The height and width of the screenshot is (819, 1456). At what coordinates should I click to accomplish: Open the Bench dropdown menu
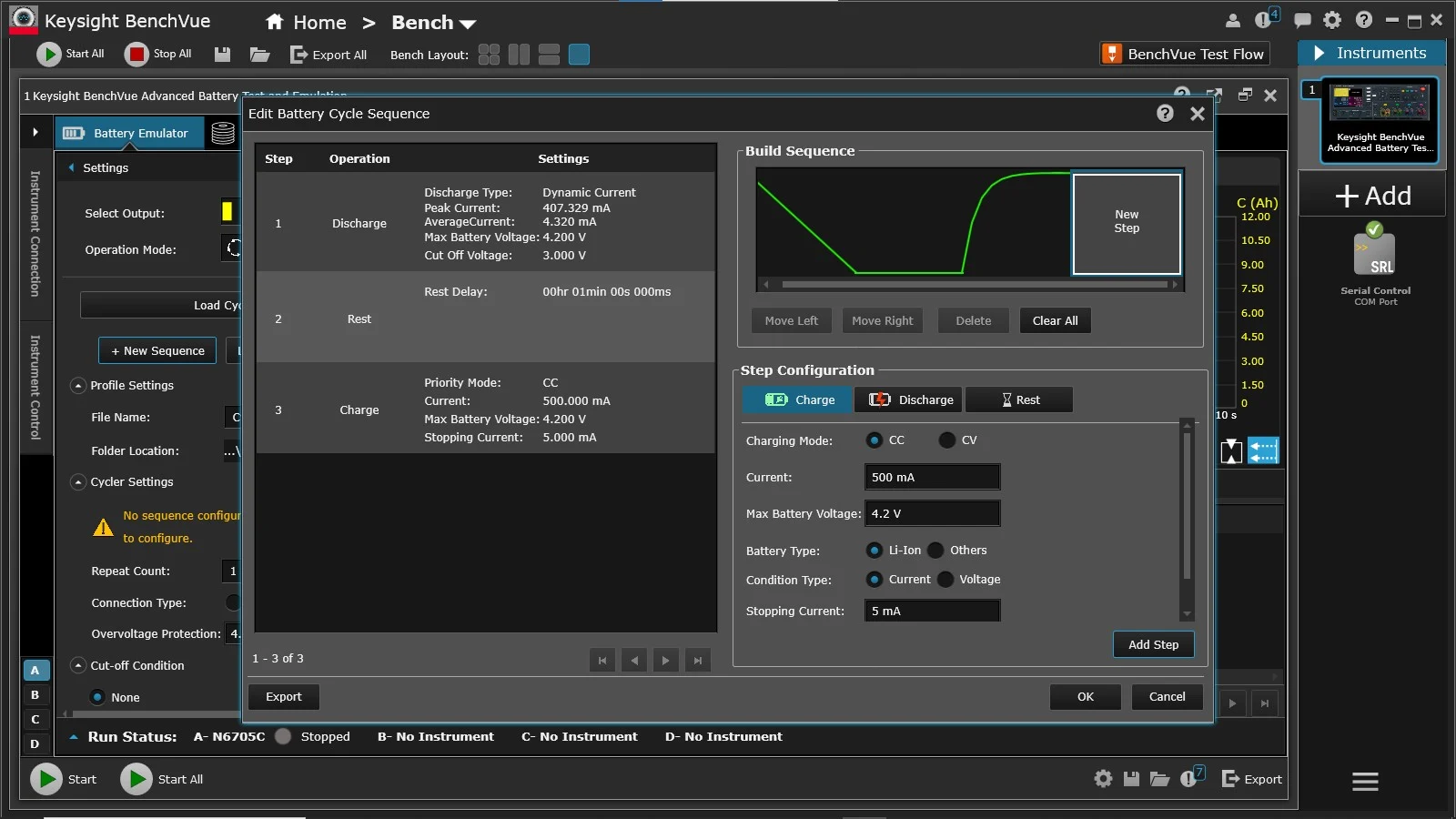[x=434, y=23]
